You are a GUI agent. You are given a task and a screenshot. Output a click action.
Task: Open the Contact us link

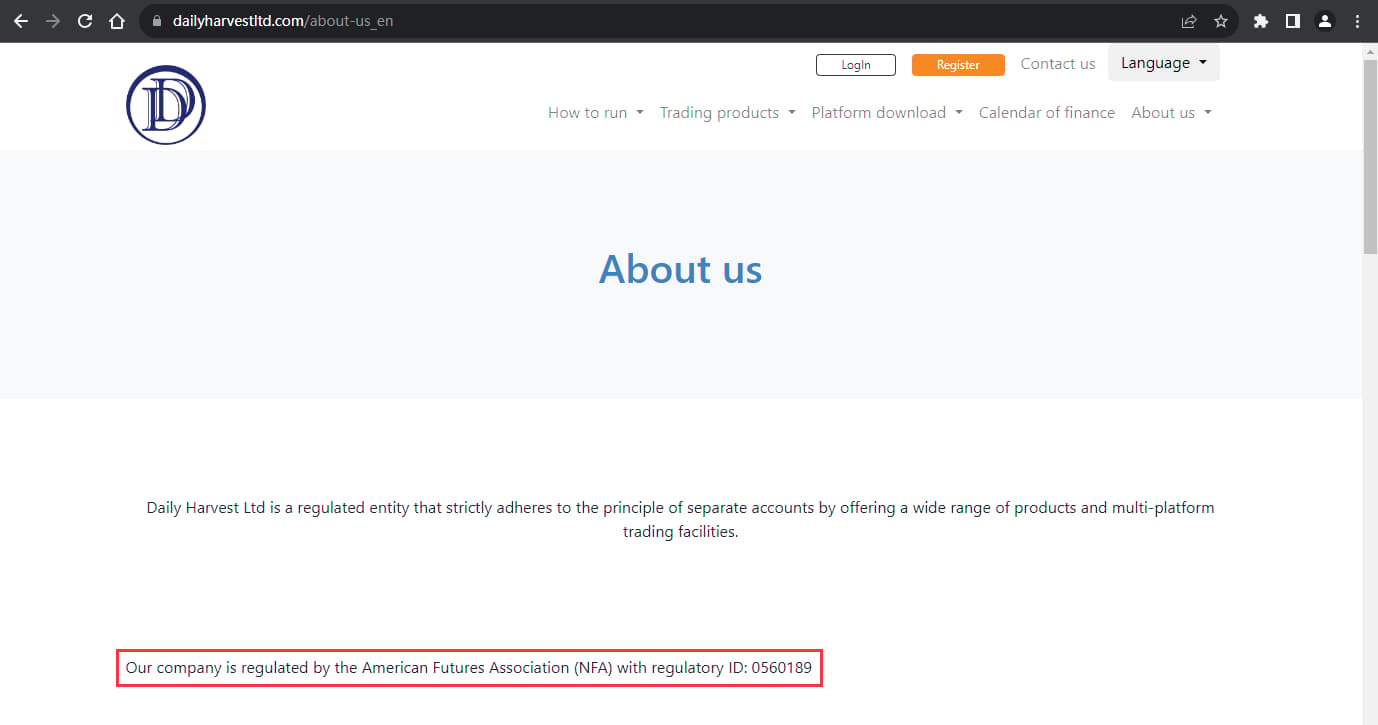[1058, 63]
